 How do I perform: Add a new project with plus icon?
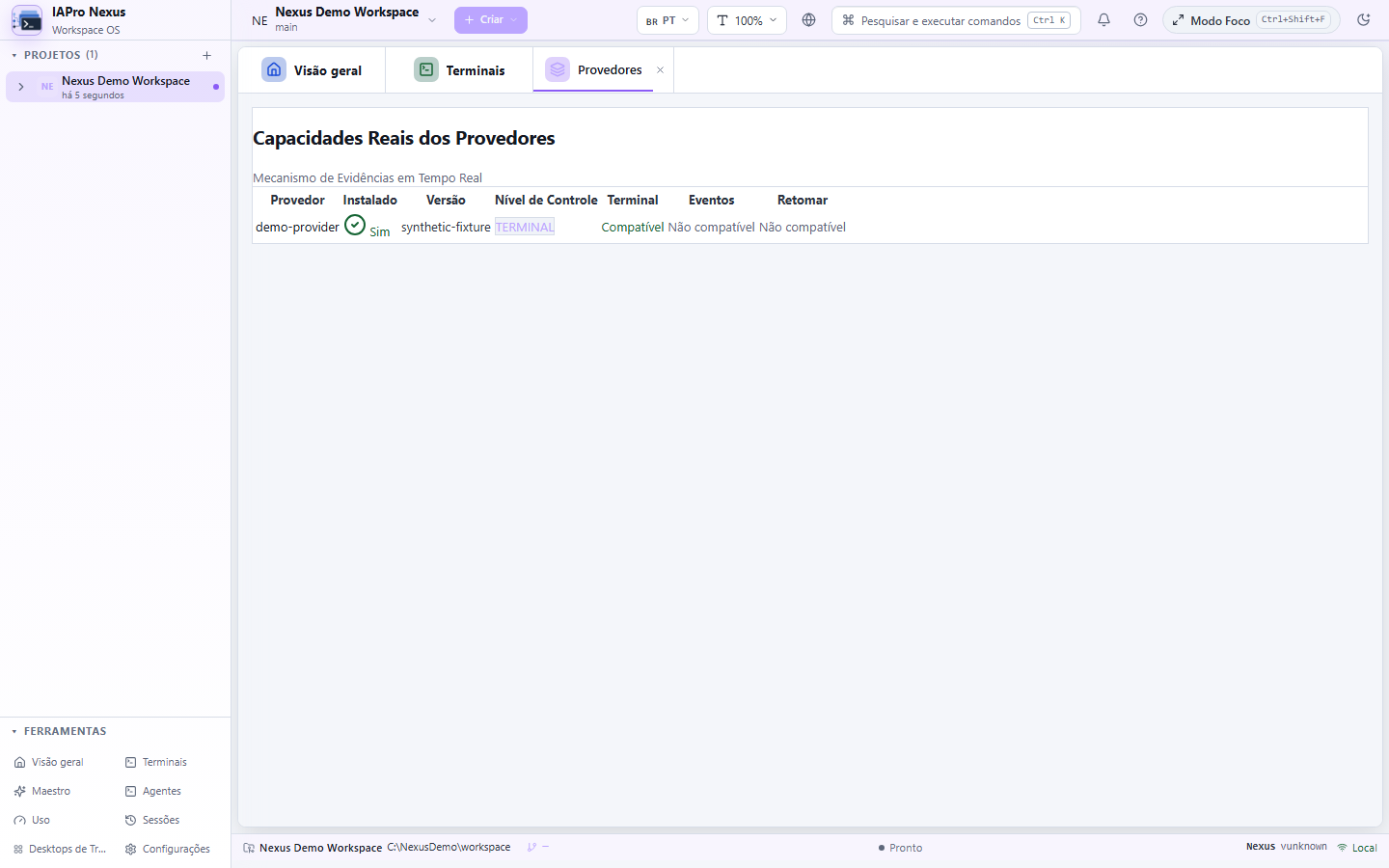tap(206, 55)
